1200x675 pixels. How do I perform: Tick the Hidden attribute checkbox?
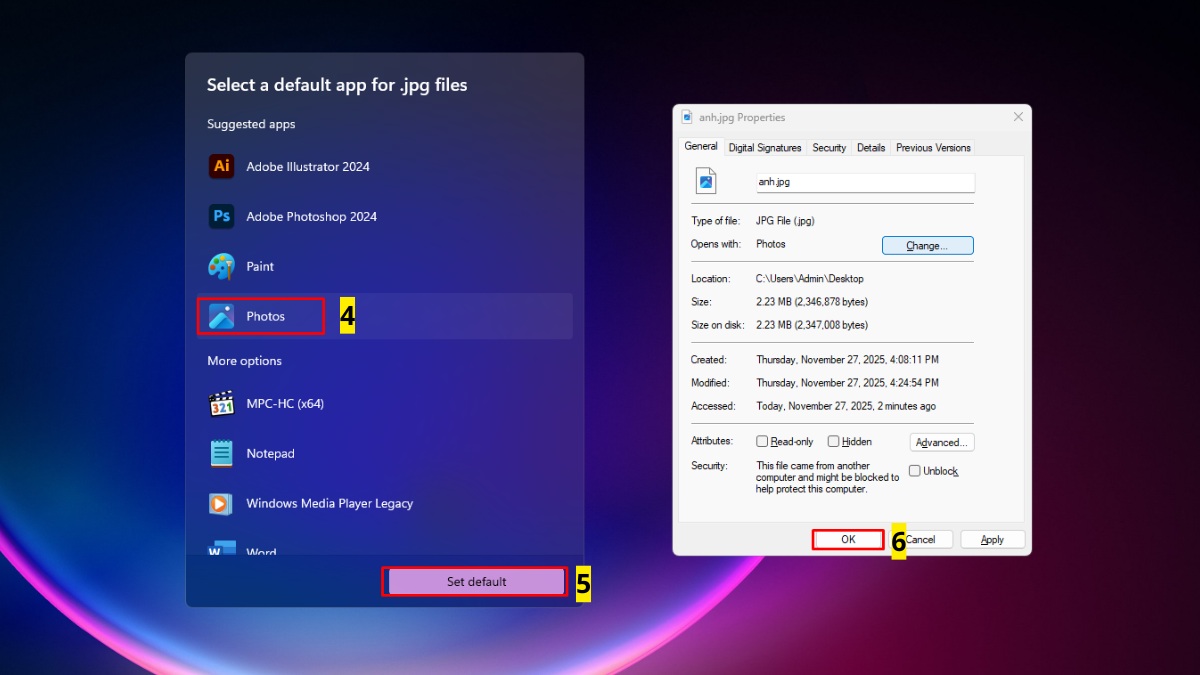point(833,442)
